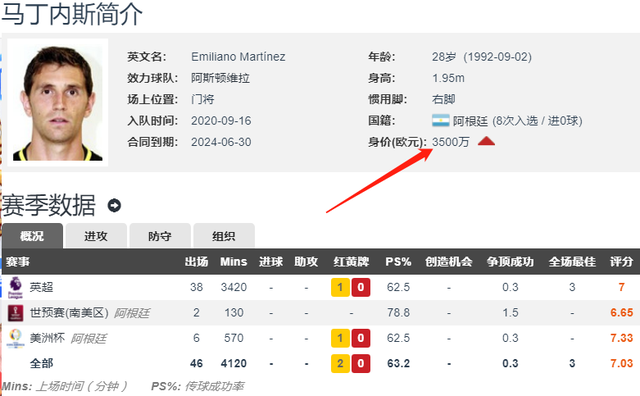This screenshot has width=640, height=396.
Task: Click the Copa America logo icon
Action: click(x=16, y=338)
